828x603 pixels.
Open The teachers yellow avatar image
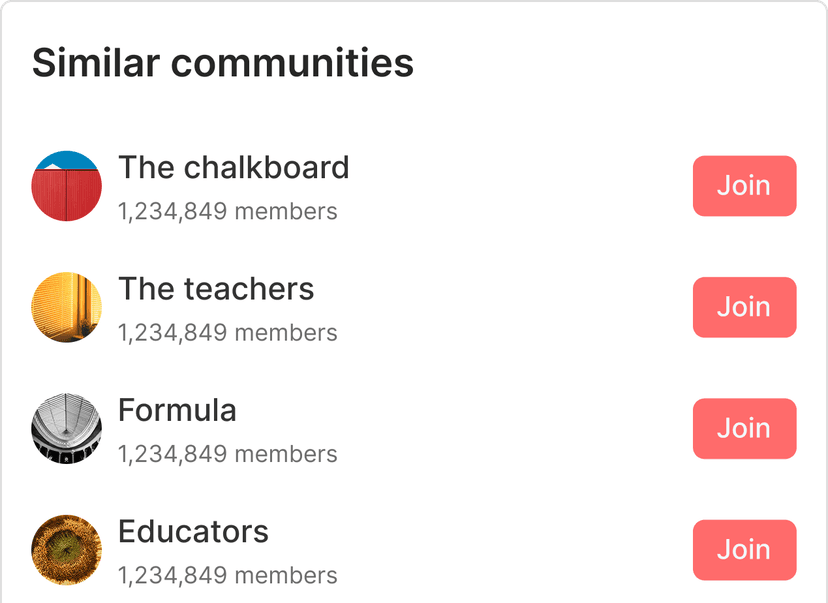pos(67,307)
